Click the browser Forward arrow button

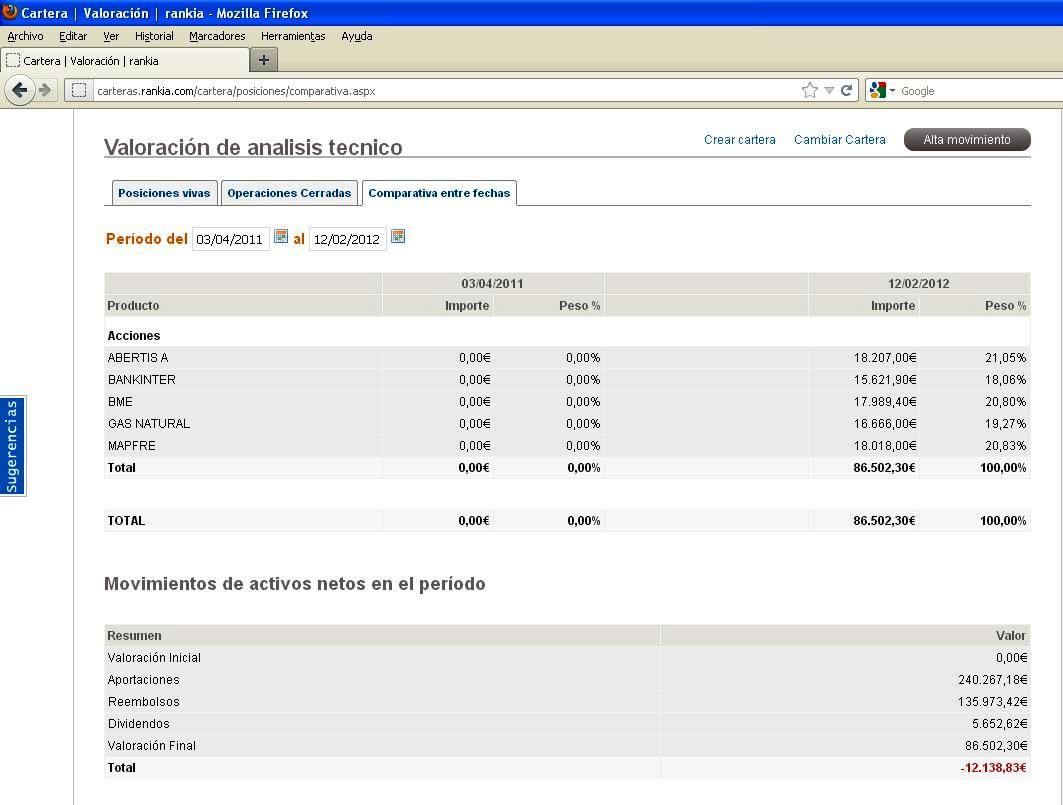click(45, 90)
